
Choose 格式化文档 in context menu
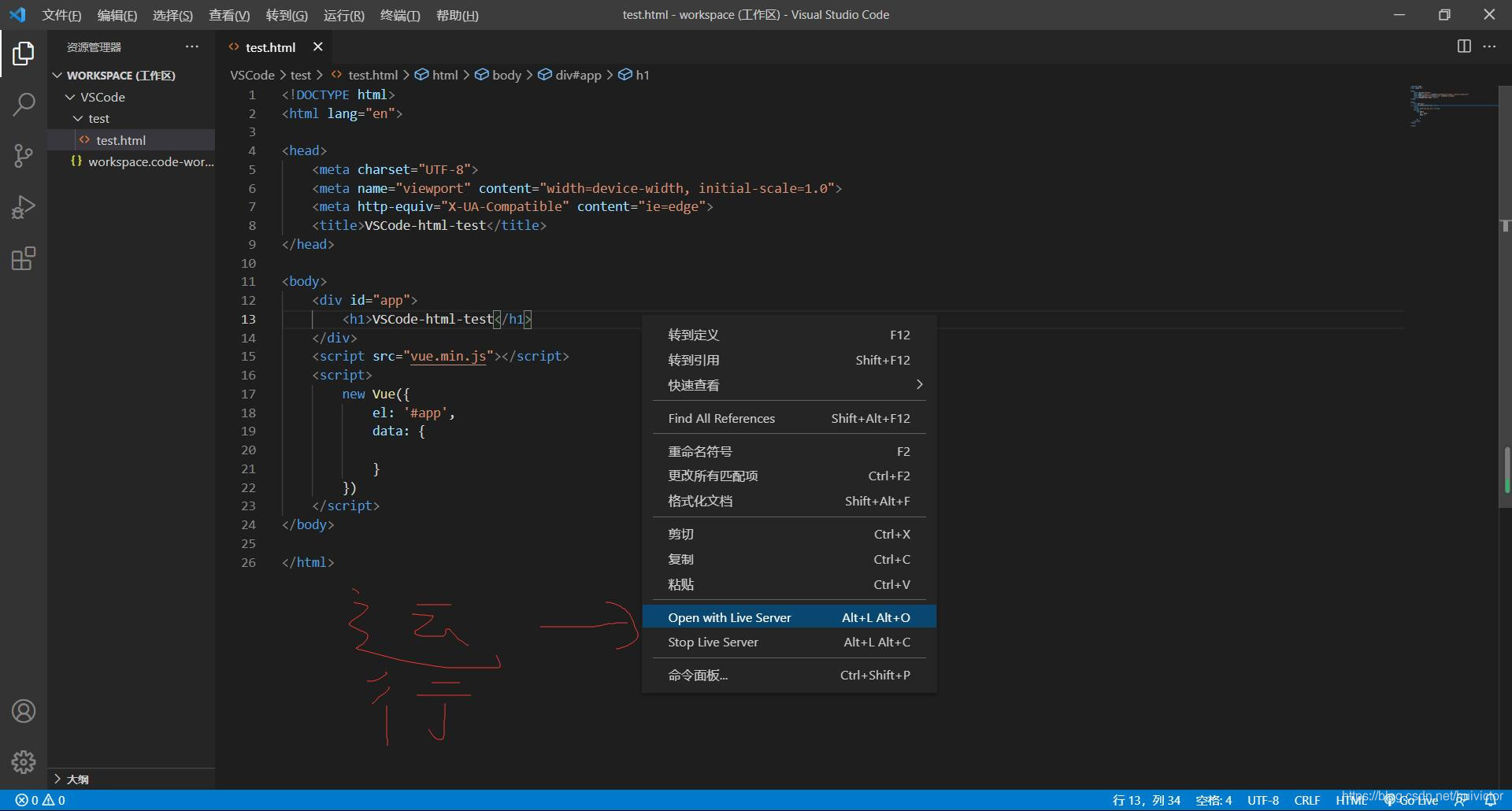(x=789, y=501)
